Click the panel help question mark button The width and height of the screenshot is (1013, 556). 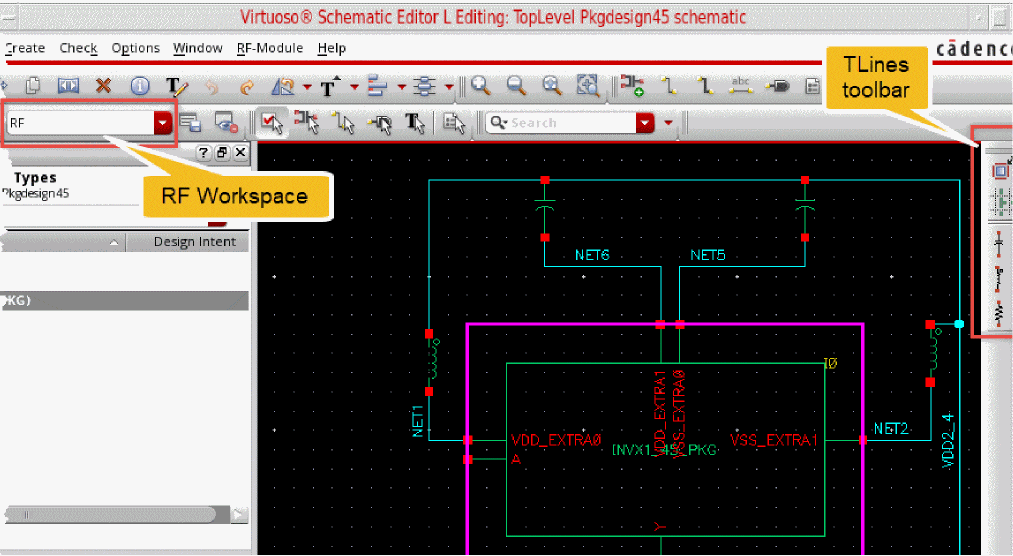tap(203, 152)
